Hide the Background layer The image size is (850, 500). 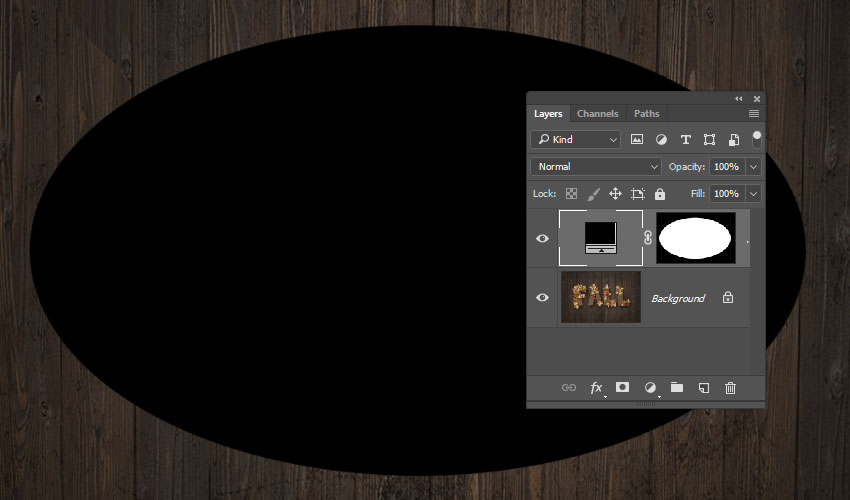point(542,297)
